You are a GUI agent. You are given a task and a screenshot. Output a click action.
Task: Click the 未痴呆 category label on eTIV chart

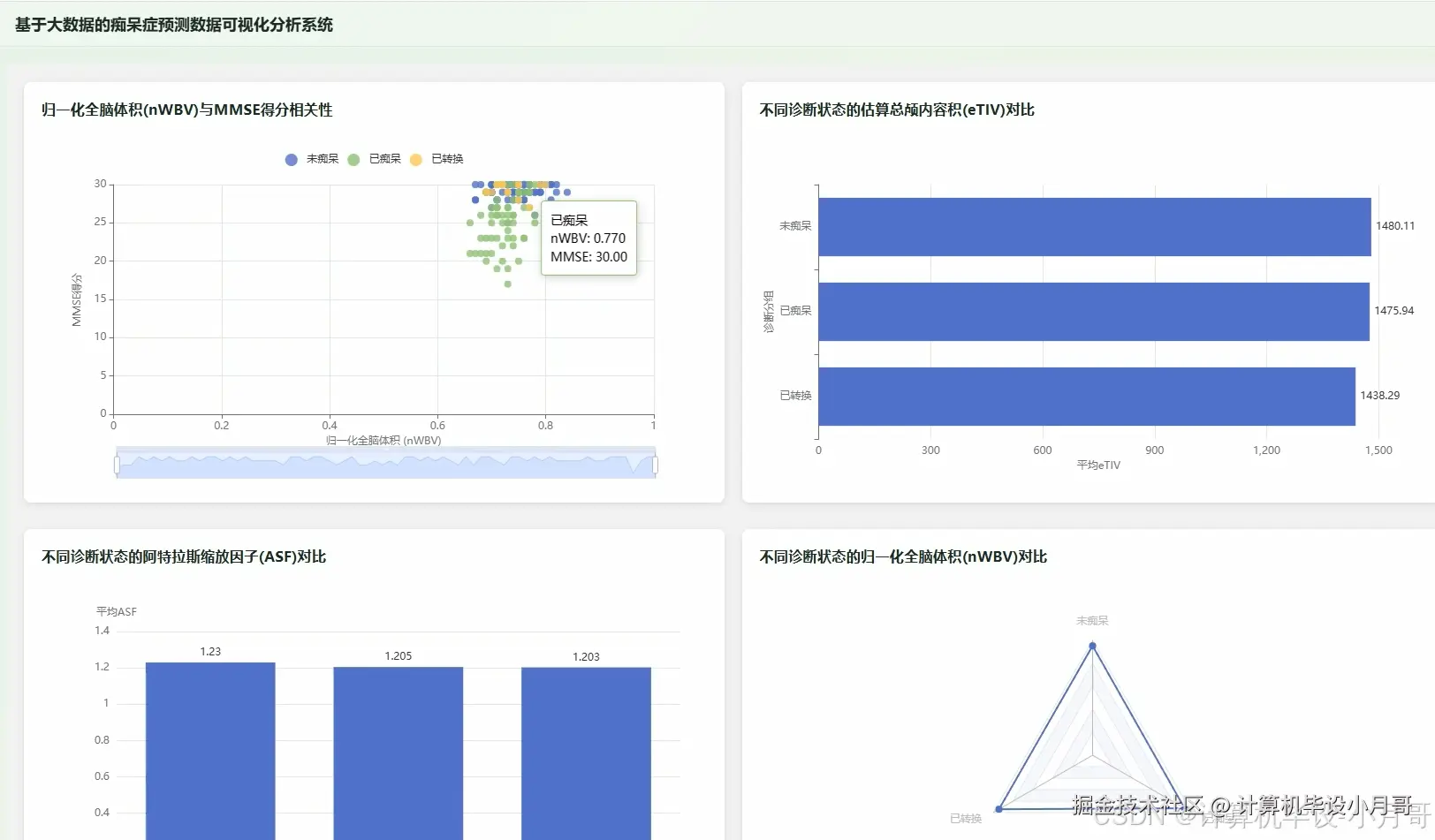[x=795, y=226]
